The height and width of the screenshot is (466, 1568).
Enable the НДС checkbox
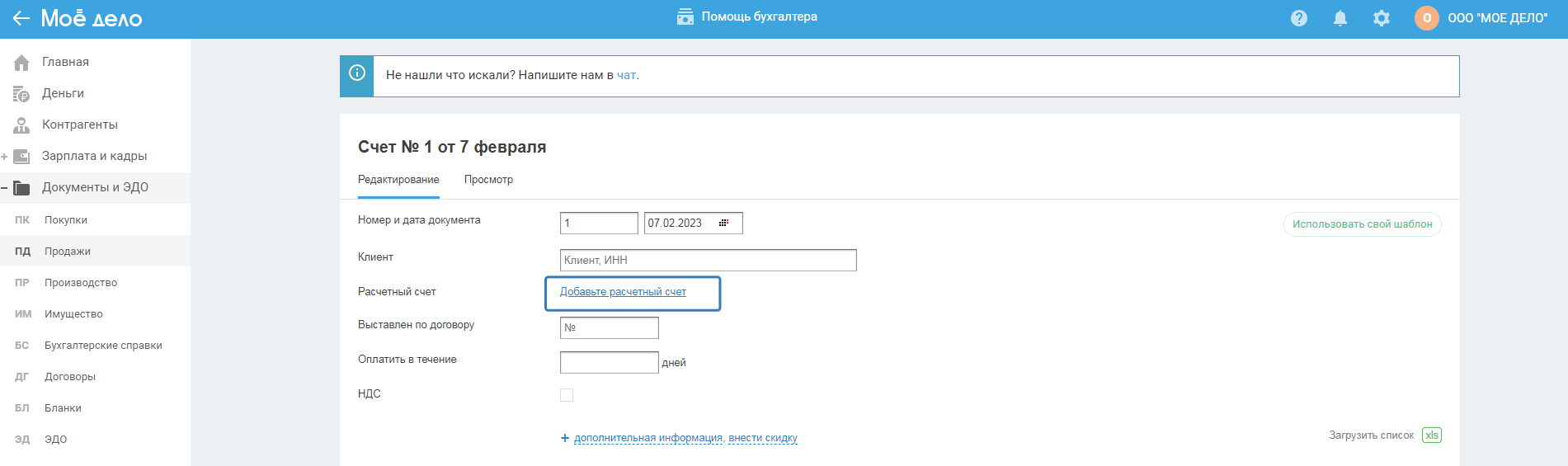[x=567, y=395]
